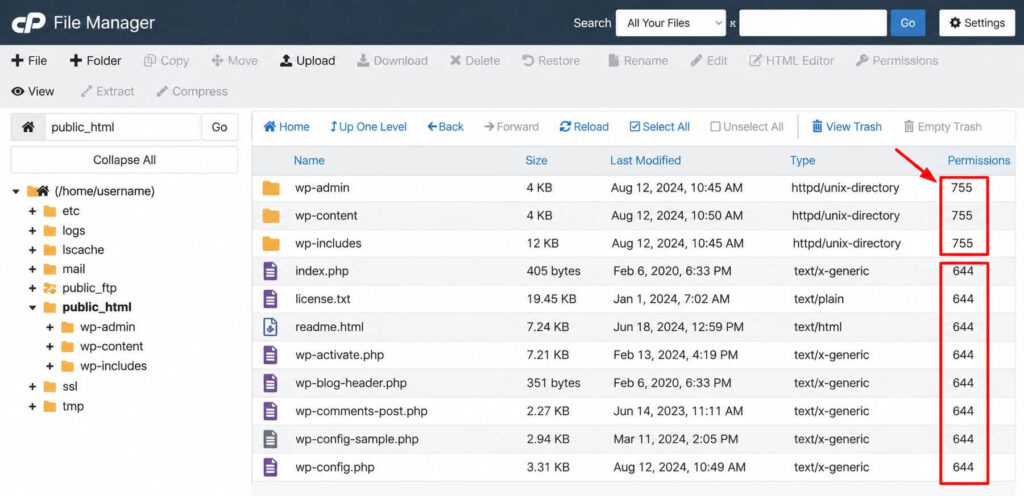This screenshot has width=1024, height=496.
Task: Open the All Your Files search dropdown
Action: click(671, 23)
